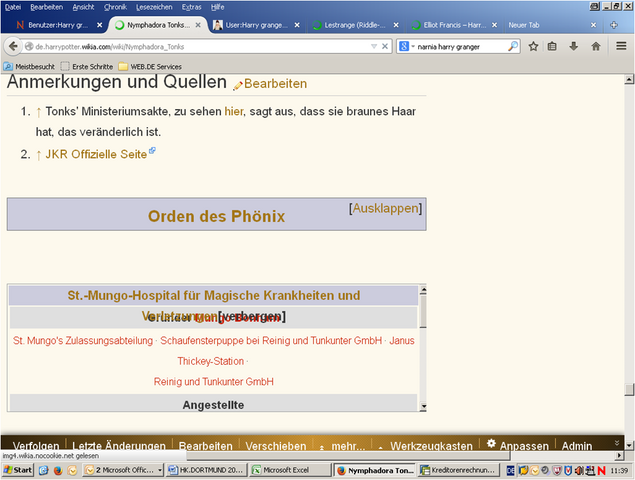Click Anpassen gear in wiki toolbar
This screenshot has width=635, height=480.
pyautogui.click(x=518, y=445)
